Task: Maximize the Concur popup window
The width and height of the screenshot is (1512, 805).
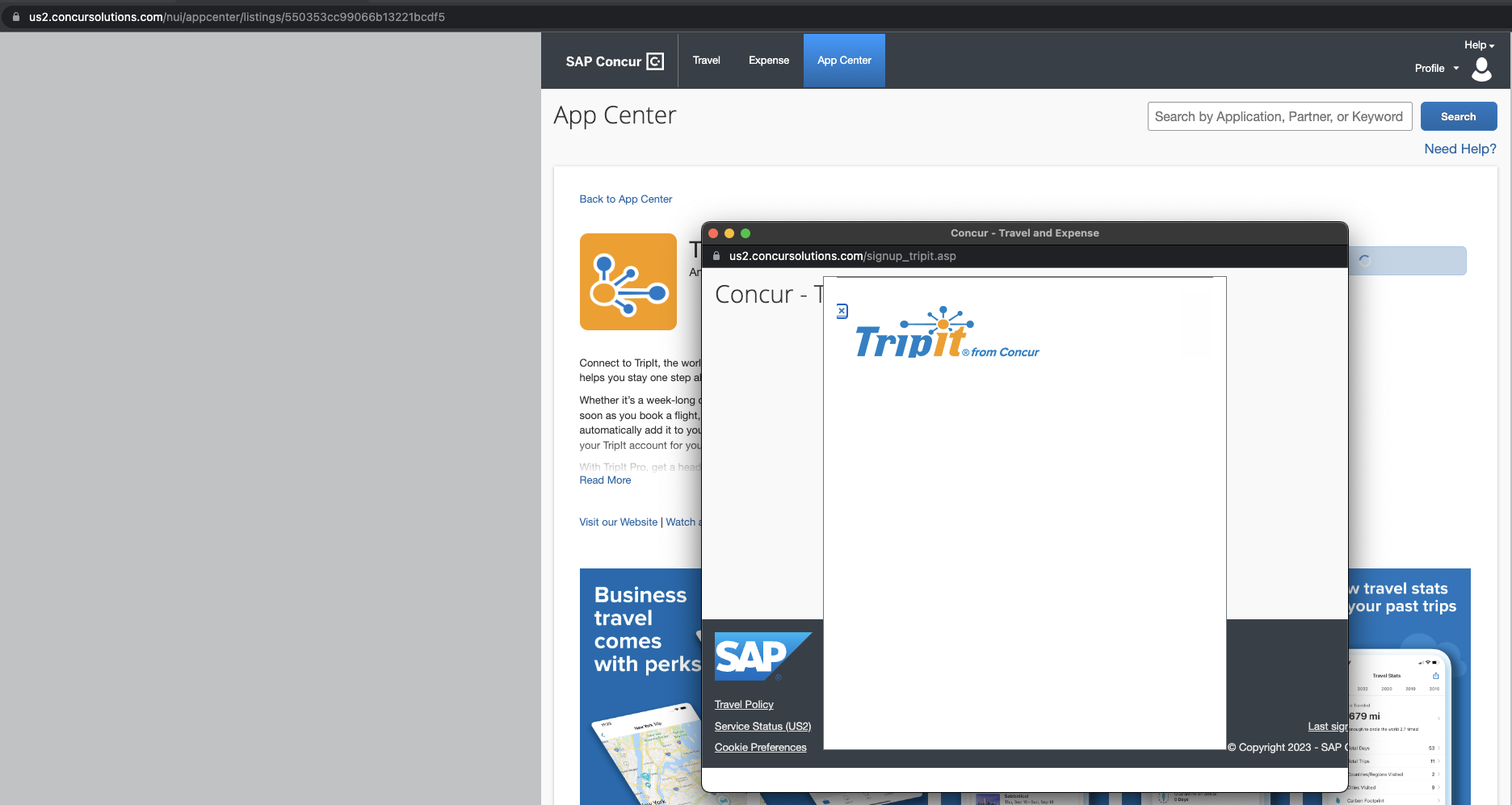Action: click(x=745, y=233)
